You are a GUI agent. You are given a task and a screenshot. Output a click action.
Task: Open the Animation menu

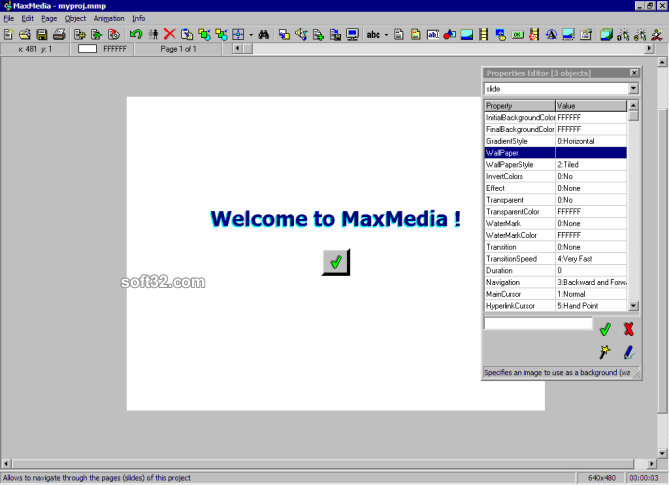[x=109, y=18]
